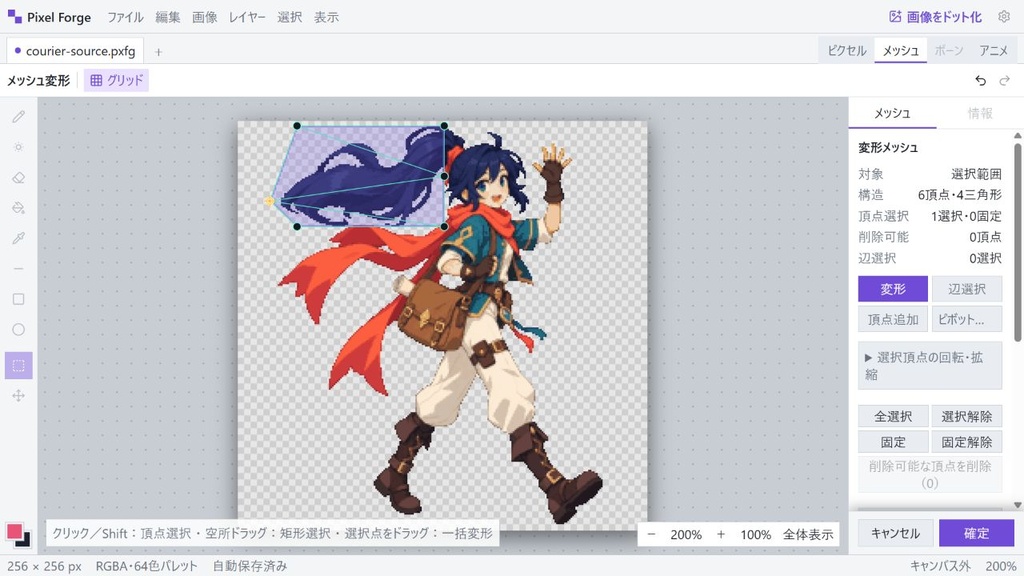
Task: Open the 選択 menu
Action: click(x=289, y=17)
